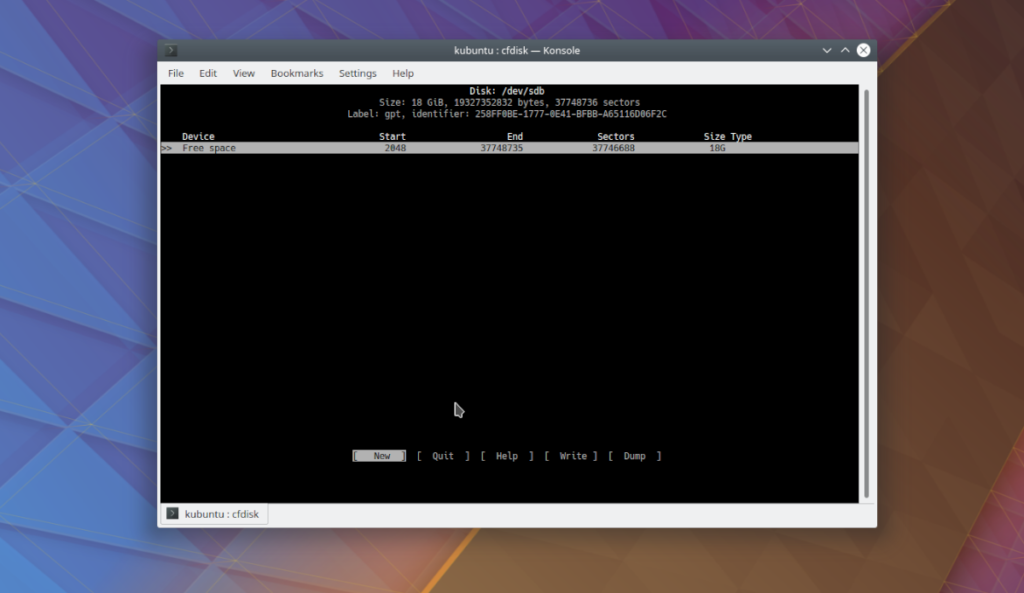Viewport: 1024px width, 593px height.
Task: Select the Dump option in cfdisk
Action: pyautogui.click(x=635, y=456)
